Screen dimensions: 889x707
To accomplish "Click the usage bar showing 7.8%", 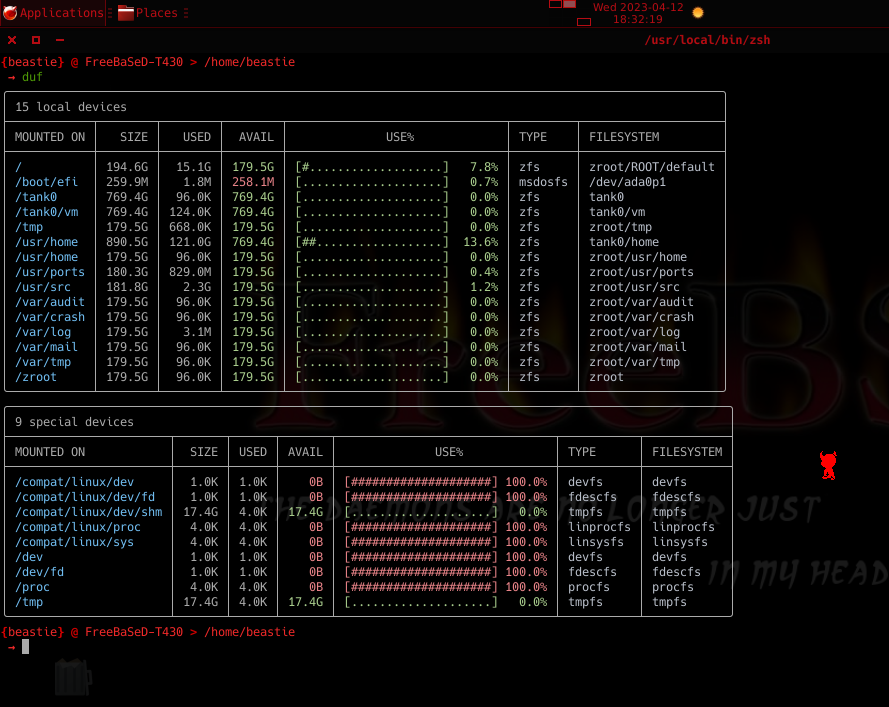I will (371, 167).
